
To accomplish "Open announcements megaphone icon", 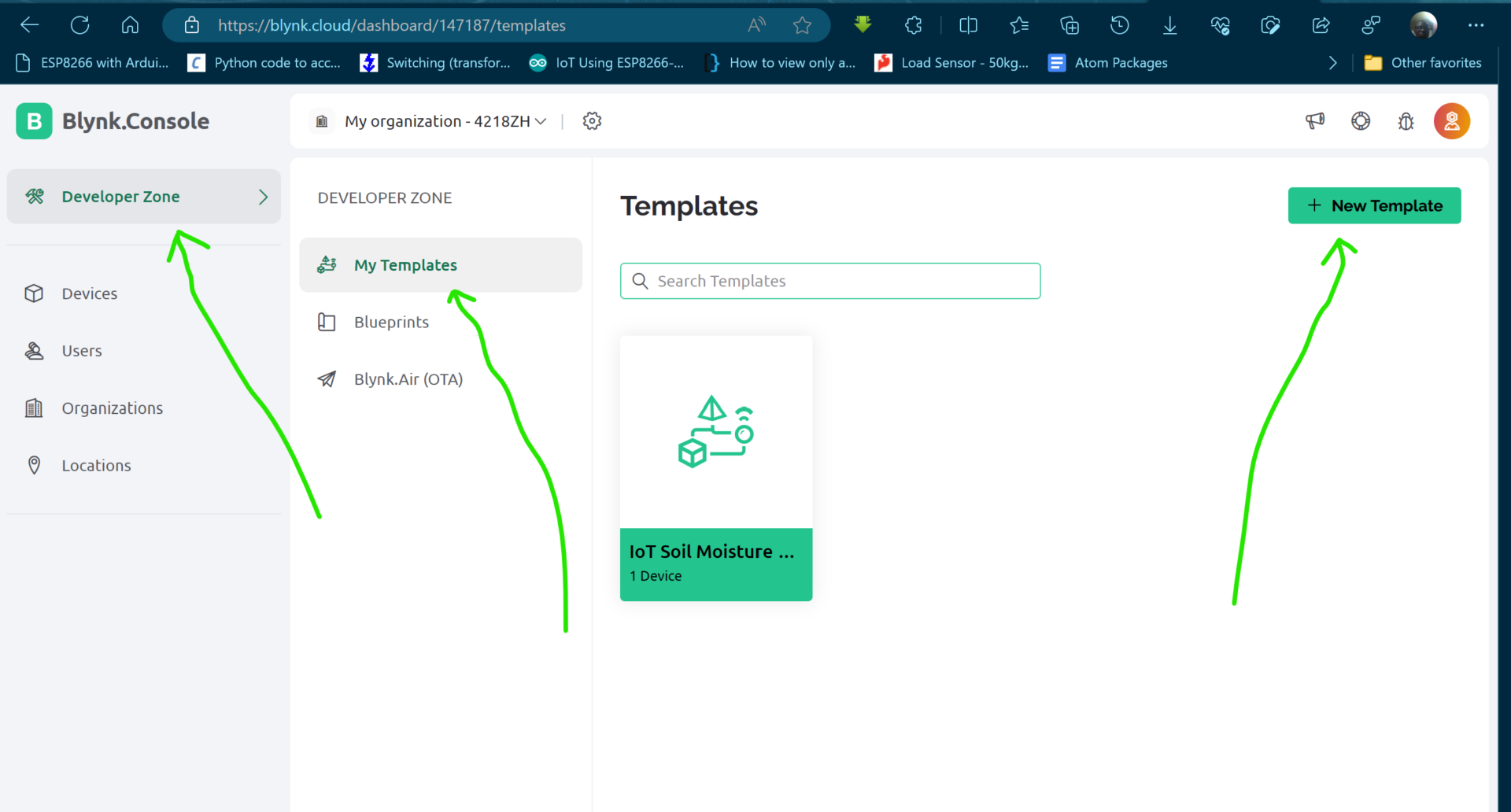I will tap(1315, 121).
